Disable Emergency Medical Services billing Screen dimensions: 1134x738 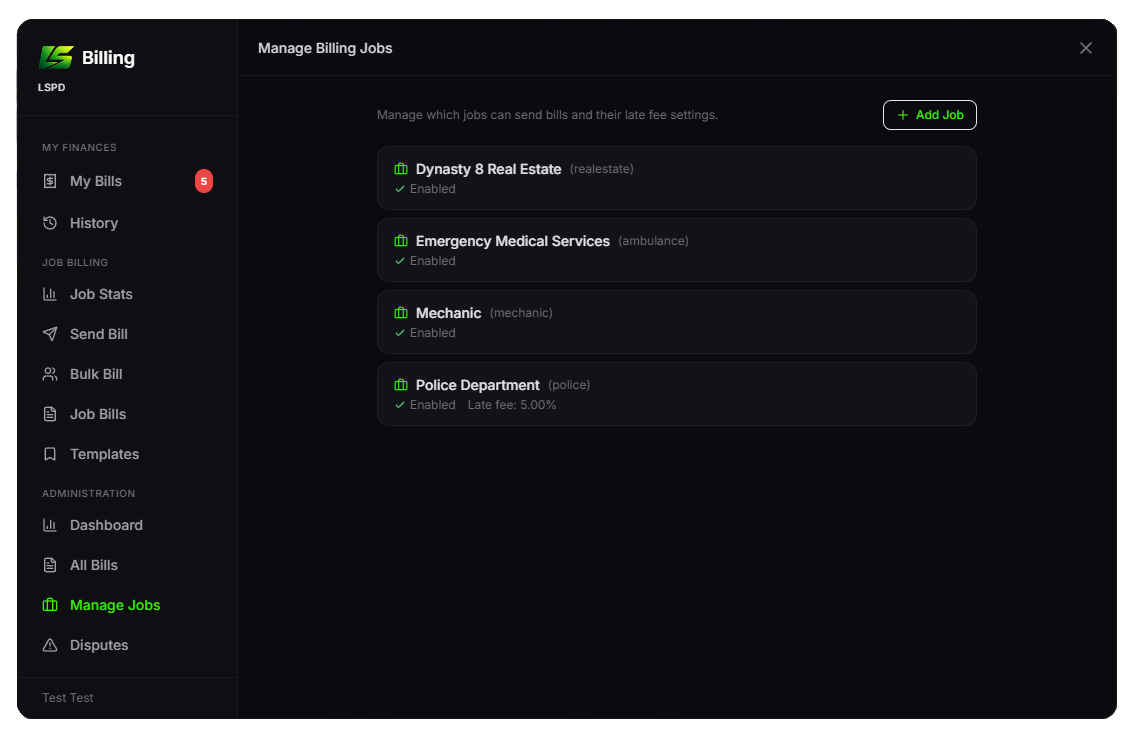click(399, 260)
